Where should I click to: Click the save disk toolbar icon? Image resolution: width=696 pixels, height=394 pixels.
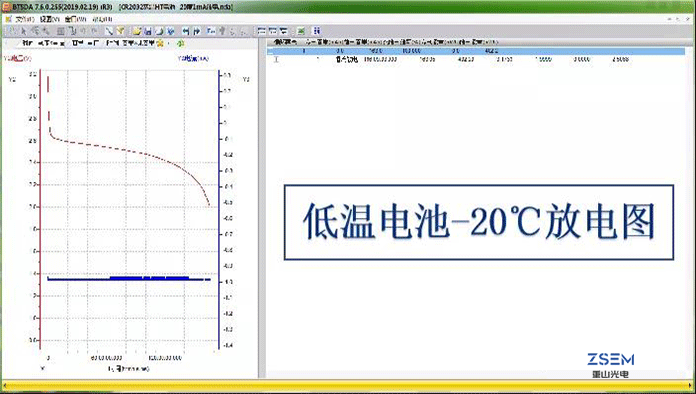click(148, 31)
